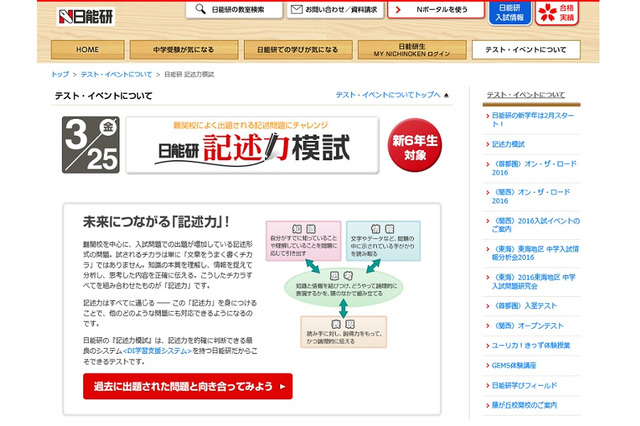The height and width of the screenshot is (426, 640).
Task: Click the 知識 box in diagram
Action: pos(303,241)
